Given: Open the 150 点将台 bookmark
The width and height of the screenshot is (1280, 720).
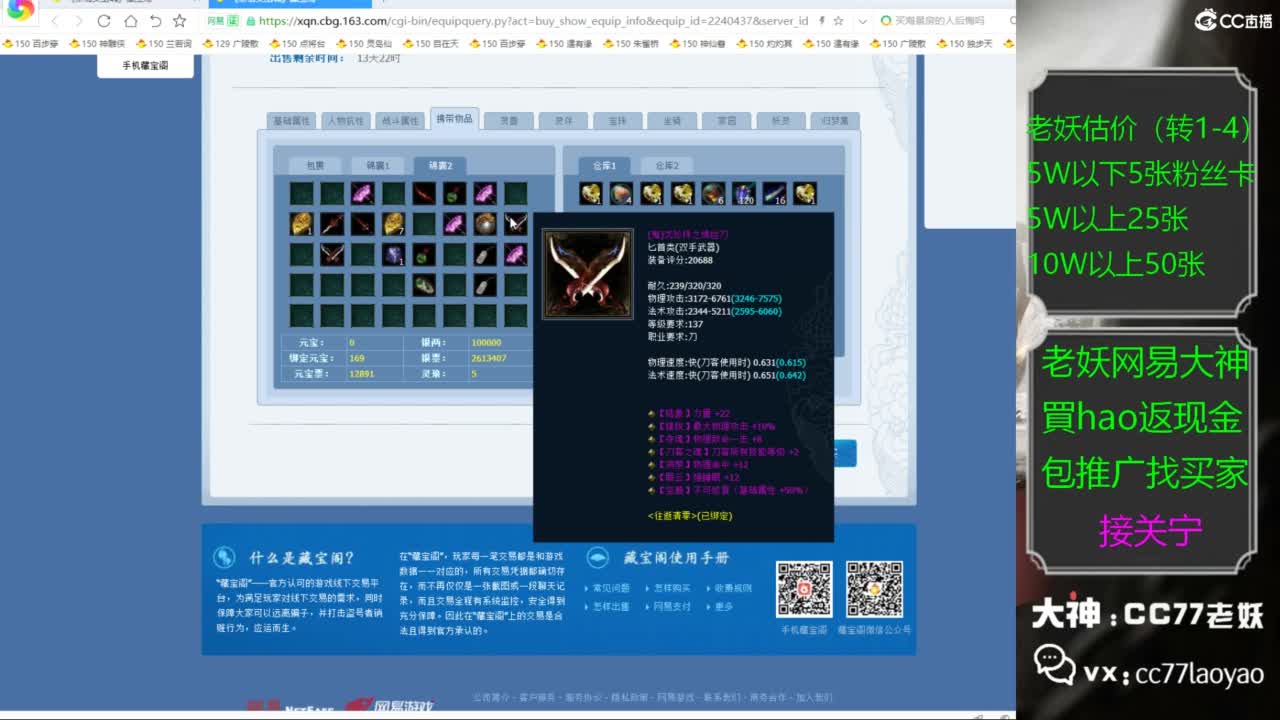Looking at the screenshot, I should [x=297, y=44].
